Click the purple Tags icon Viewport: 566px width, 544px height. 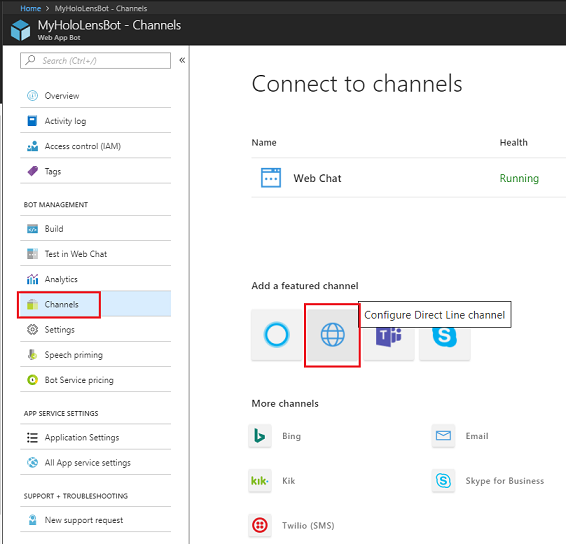point(32,171)
